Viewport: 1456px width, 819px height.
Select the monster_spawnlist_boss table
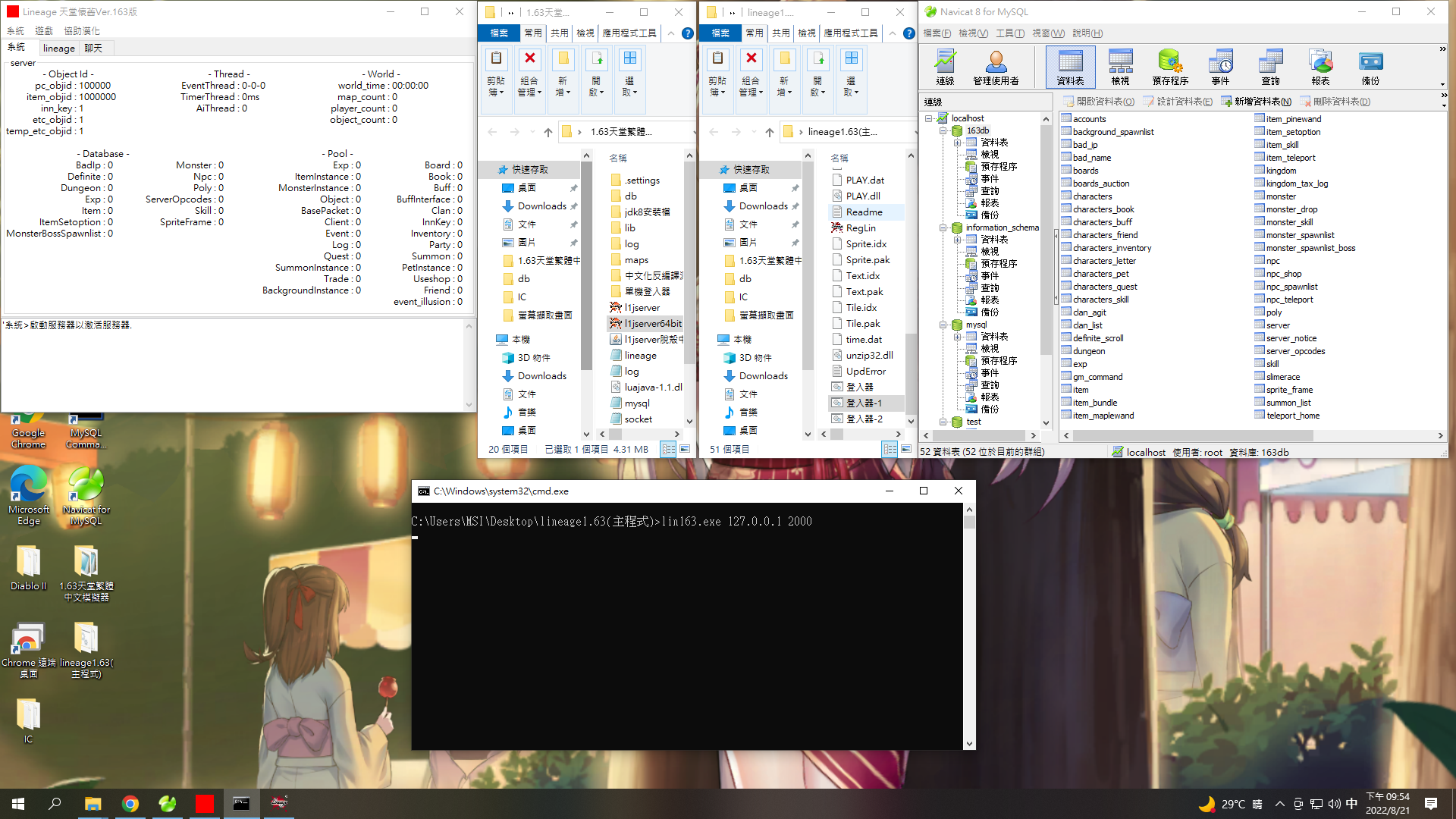point(1304,248)
